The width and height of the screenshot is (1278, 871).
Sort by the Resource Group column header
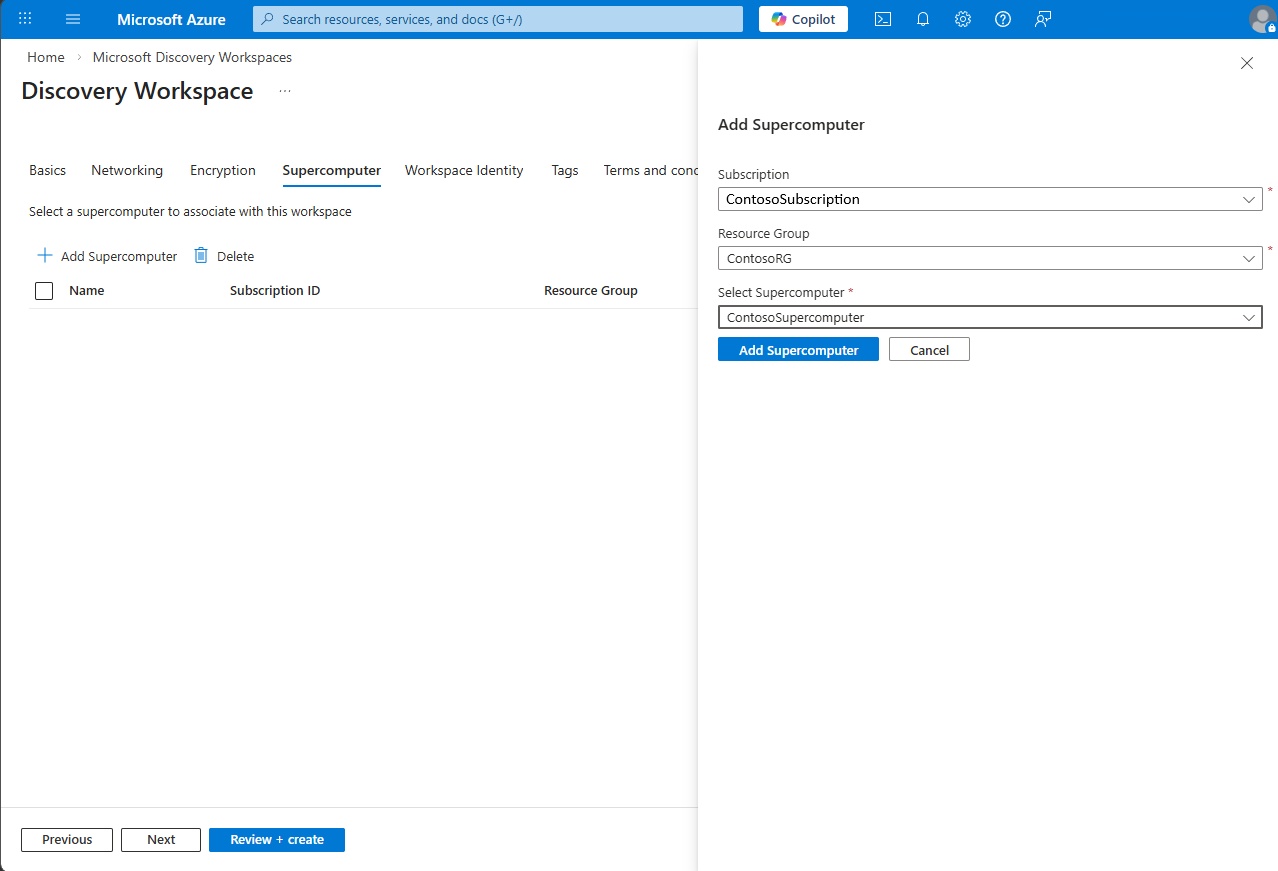591,290
